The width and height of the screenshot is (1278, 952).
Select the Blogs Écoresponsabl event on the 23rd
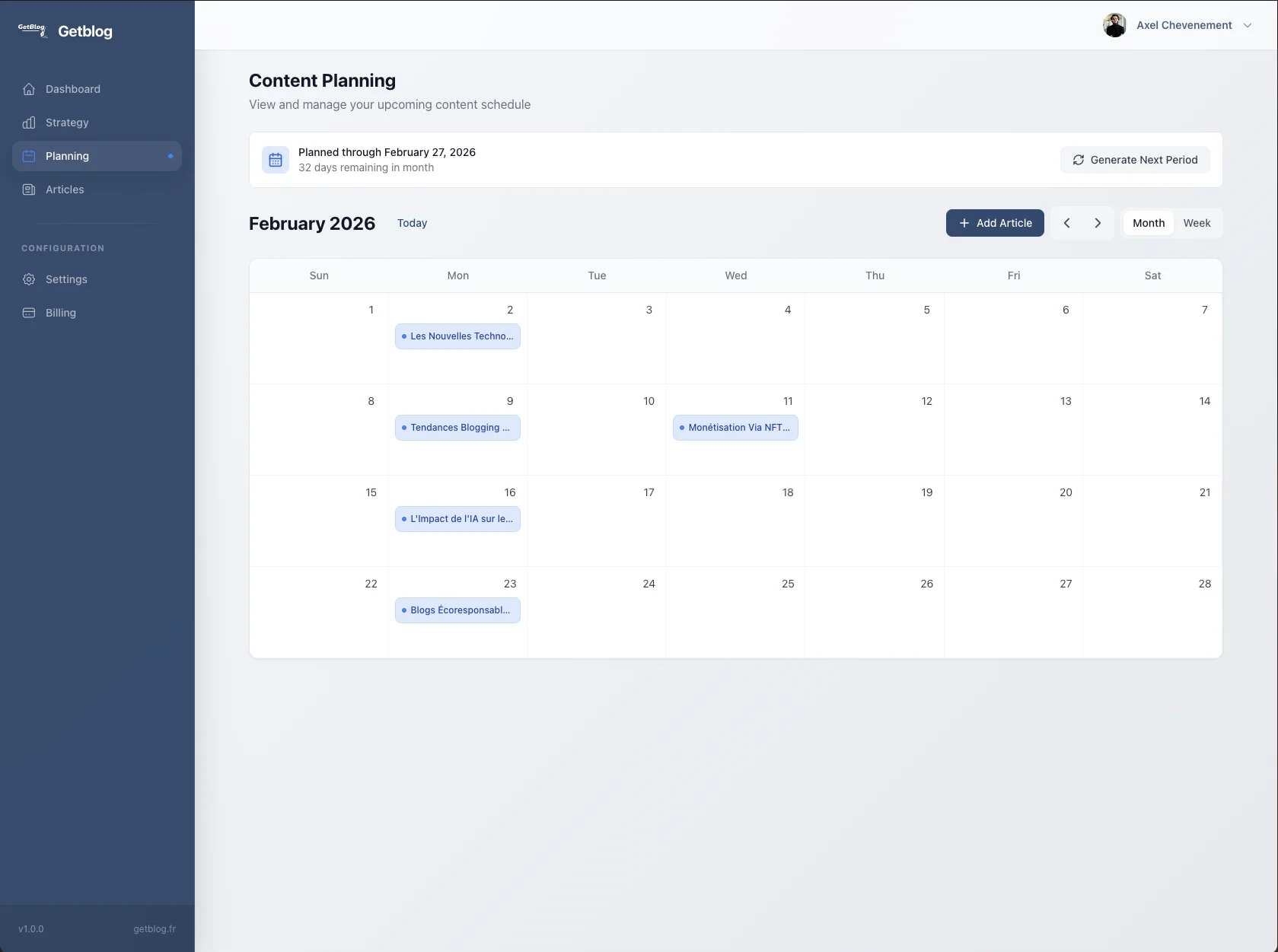click(x=457, y=610)
